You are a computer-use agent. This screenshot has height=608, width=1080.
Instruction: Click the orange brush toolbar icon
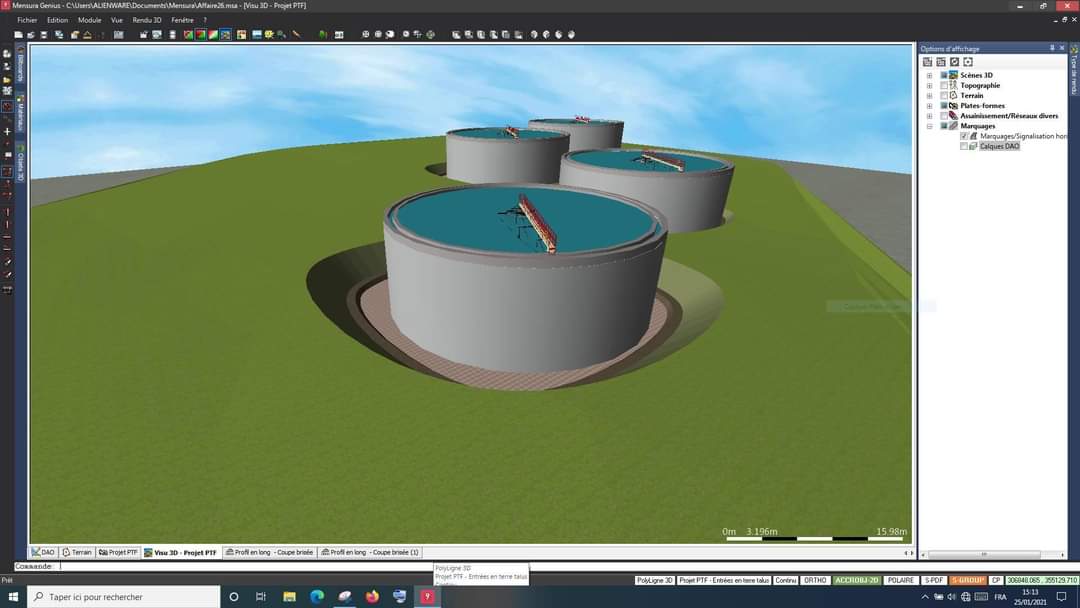tap(296, 34)
